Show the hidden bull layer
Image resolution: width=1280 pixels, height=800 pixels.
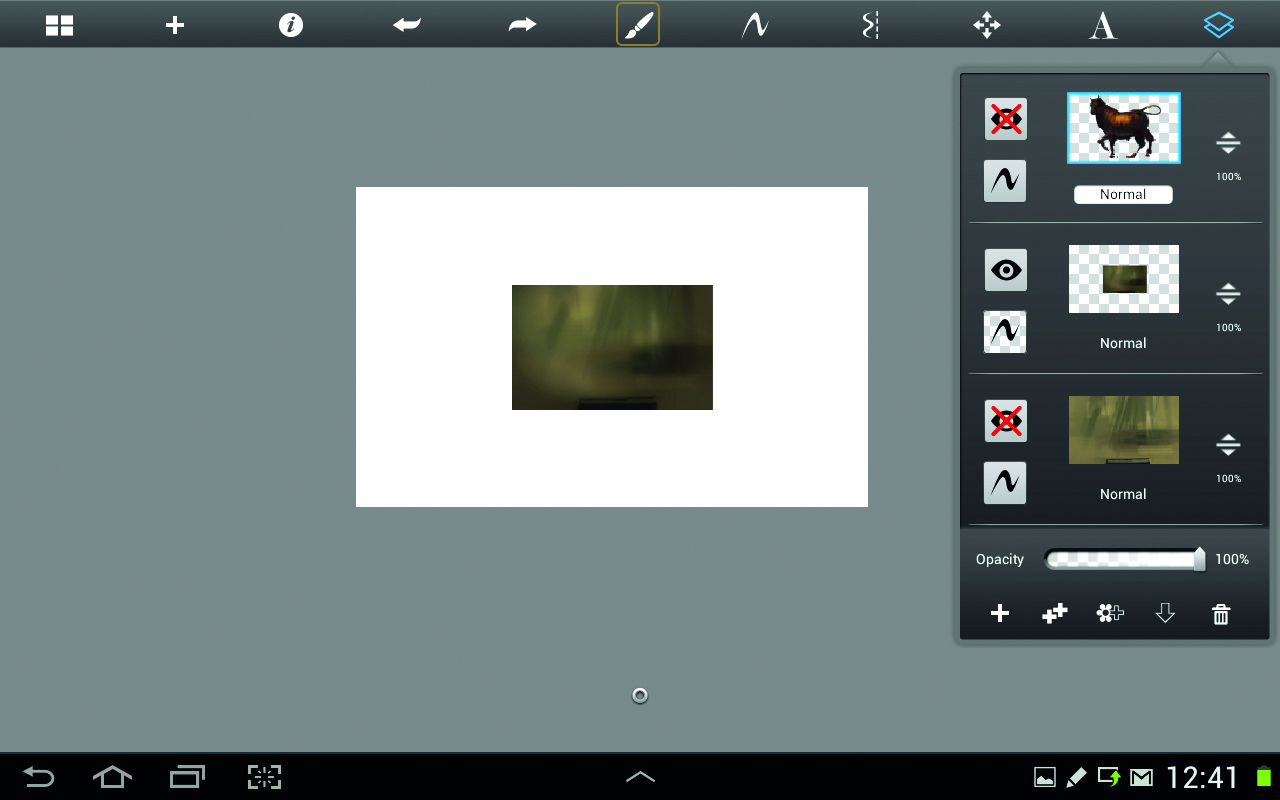click(1005, 119)
